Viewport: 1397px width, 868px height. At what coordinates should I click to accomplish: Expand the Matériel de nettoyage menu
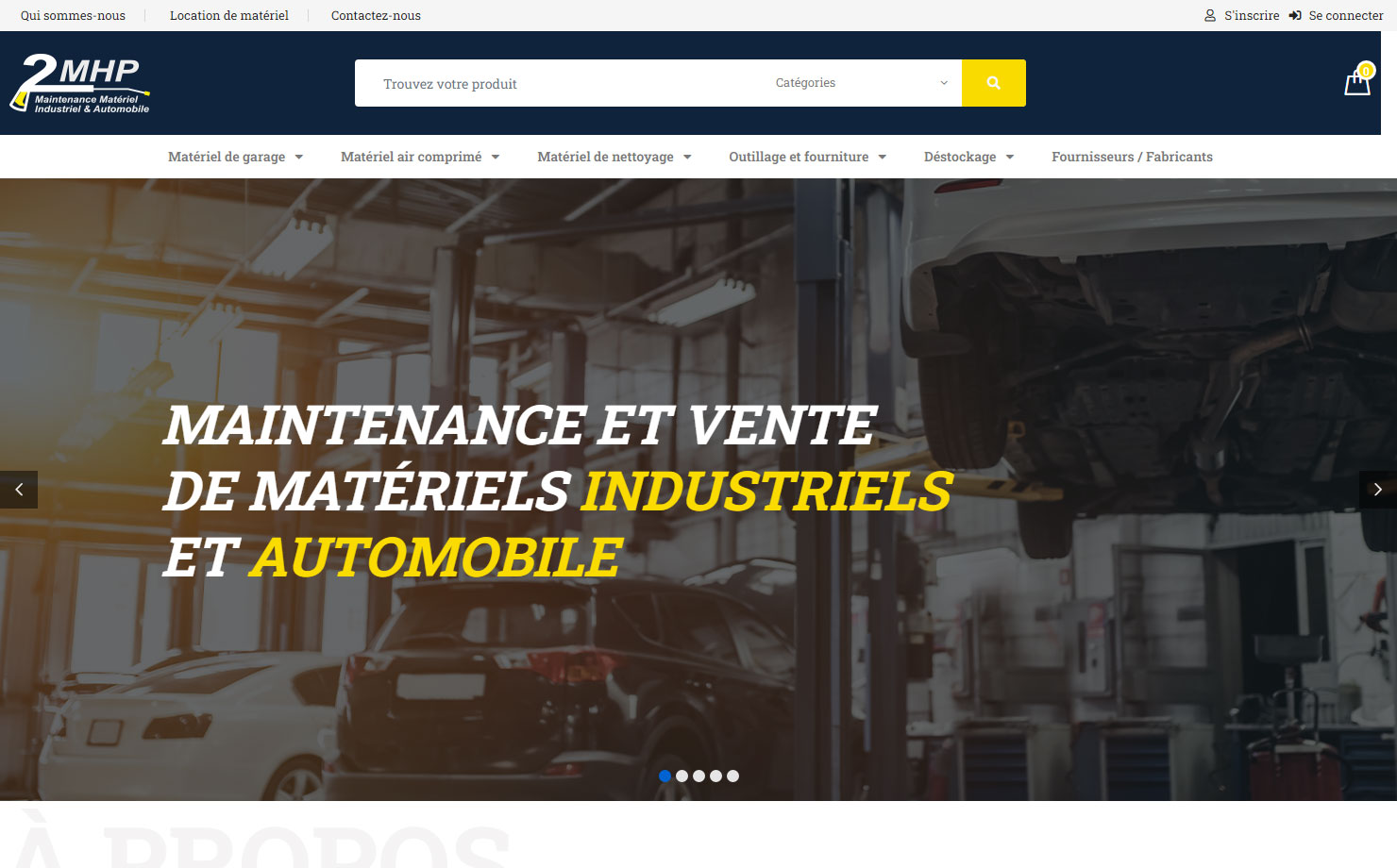[x=614, y=157]
